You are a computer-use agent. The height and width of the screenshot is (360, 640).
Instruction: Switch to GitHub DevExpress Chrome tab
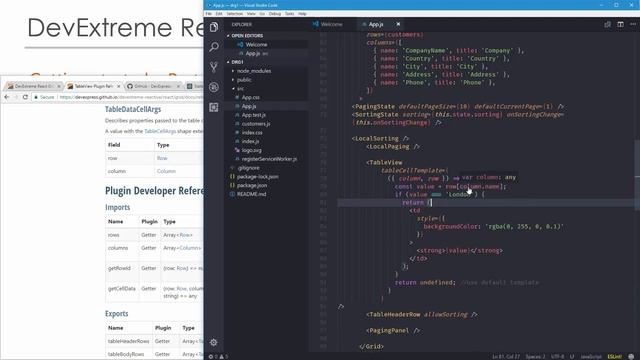click(x=153, y=87)
